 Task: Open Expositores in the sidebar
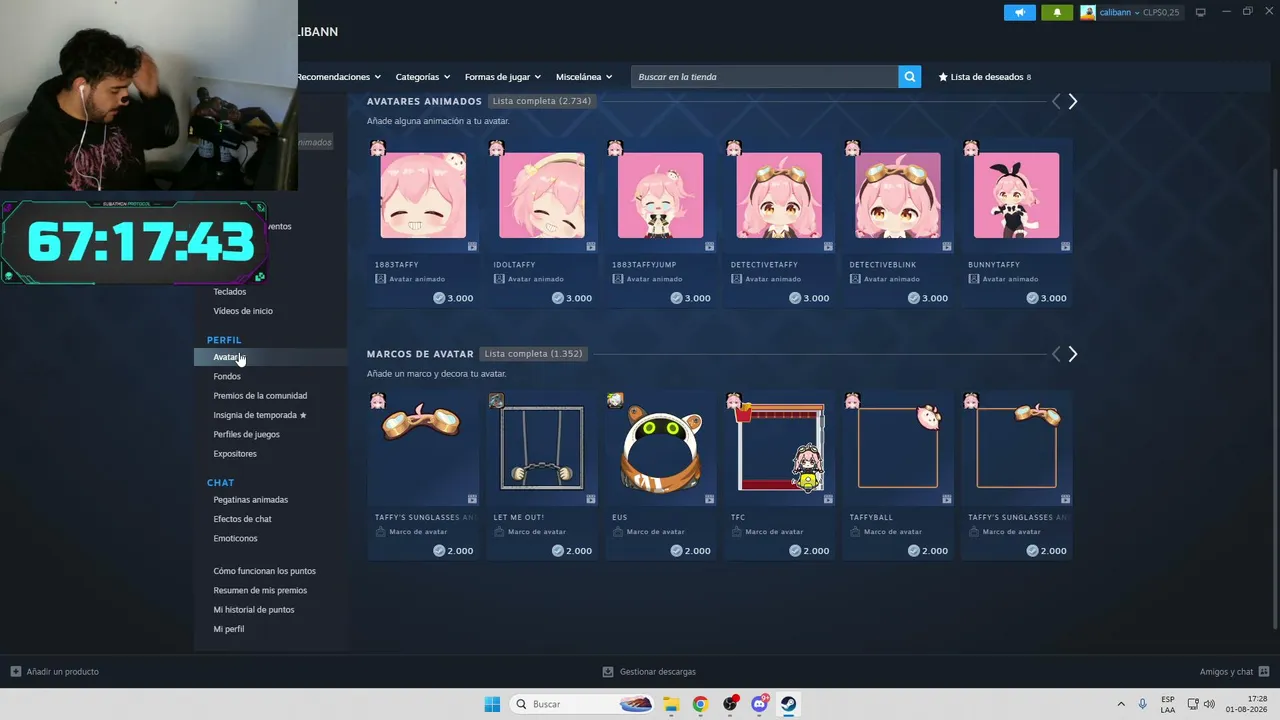(x=235, y=454)
